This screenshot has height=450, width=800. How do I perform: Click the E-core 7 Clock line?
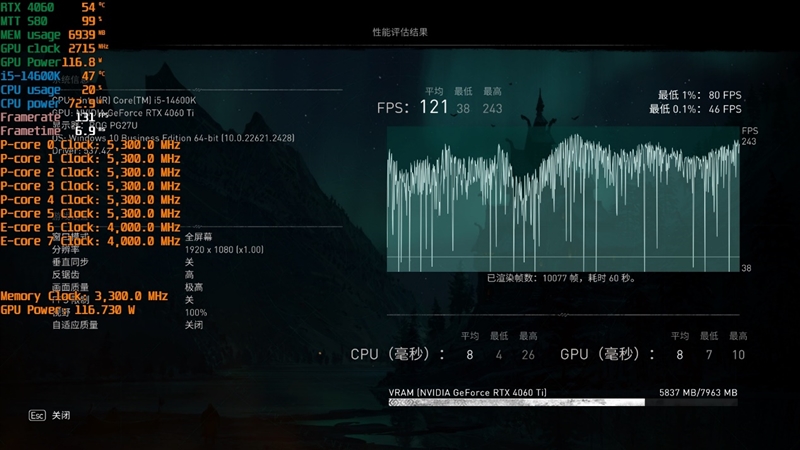(x=90, y=241)
